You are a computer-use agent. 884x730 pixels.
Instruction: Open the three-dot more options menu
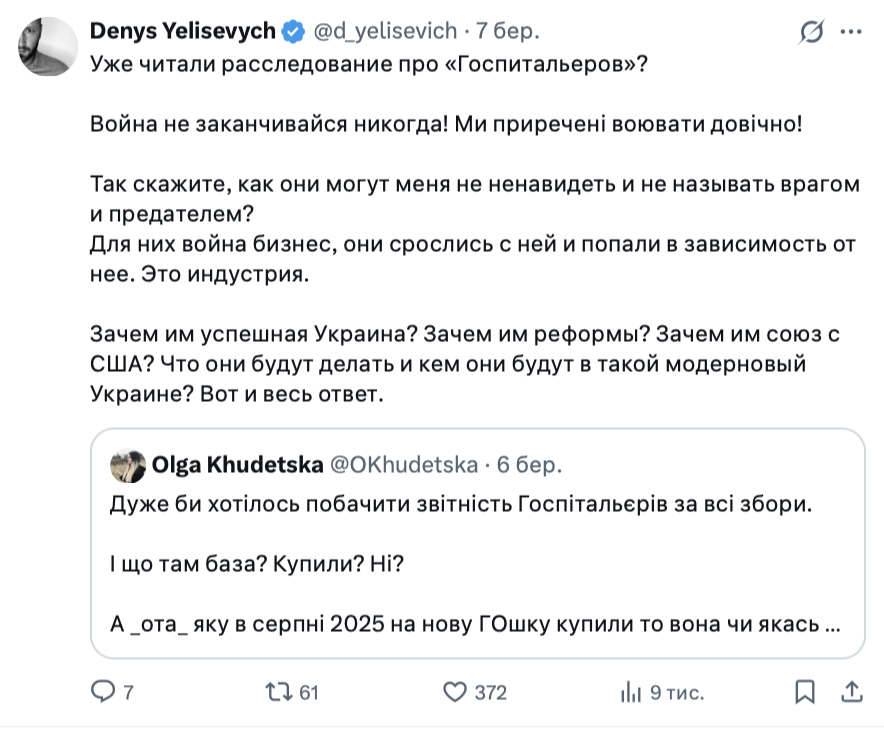click(x=851, y=33)
